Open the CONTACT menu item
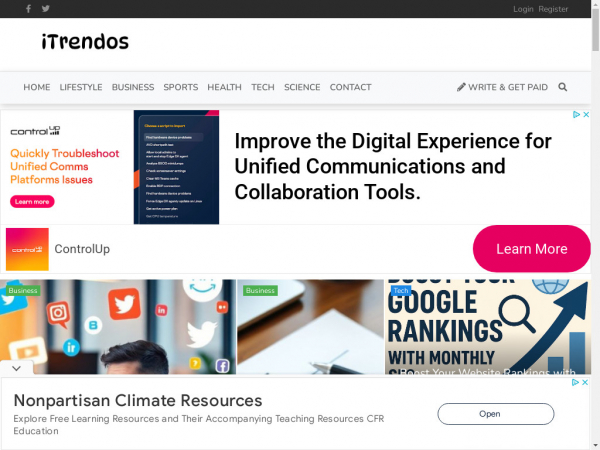Image resolution: width=600 pixels, height=450 pixels. (351, 87)
